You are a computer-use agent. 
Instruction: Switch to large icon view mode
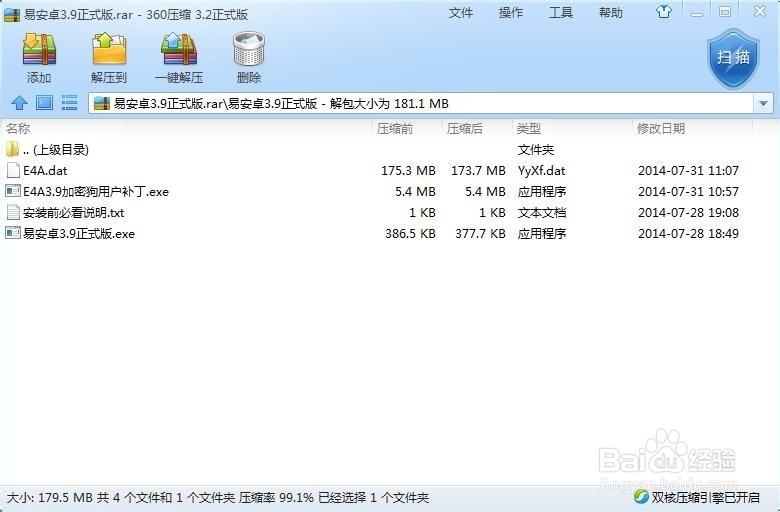point(44,103)
